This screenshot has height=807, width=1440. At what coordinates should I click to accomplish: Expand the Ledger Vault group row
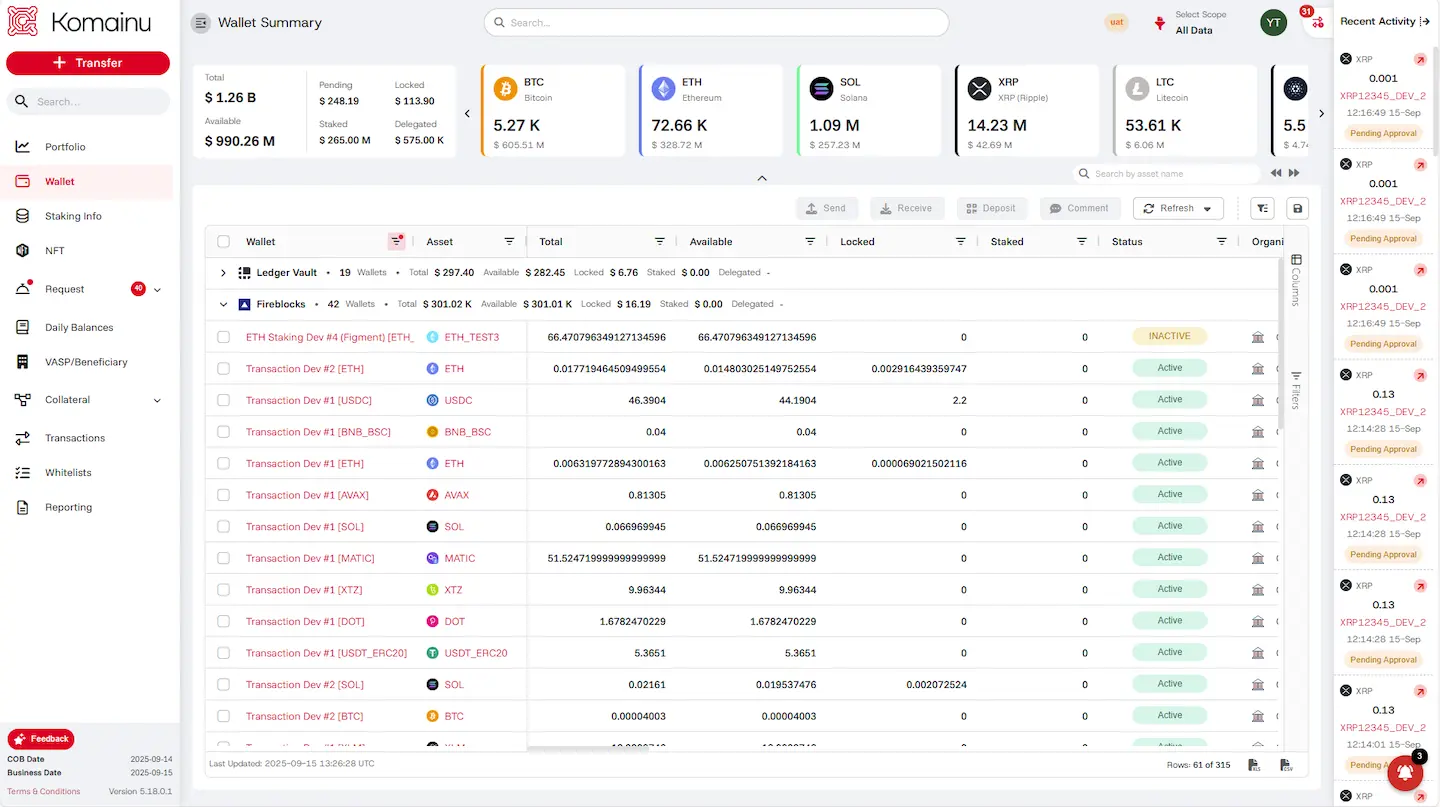(223, 272)
